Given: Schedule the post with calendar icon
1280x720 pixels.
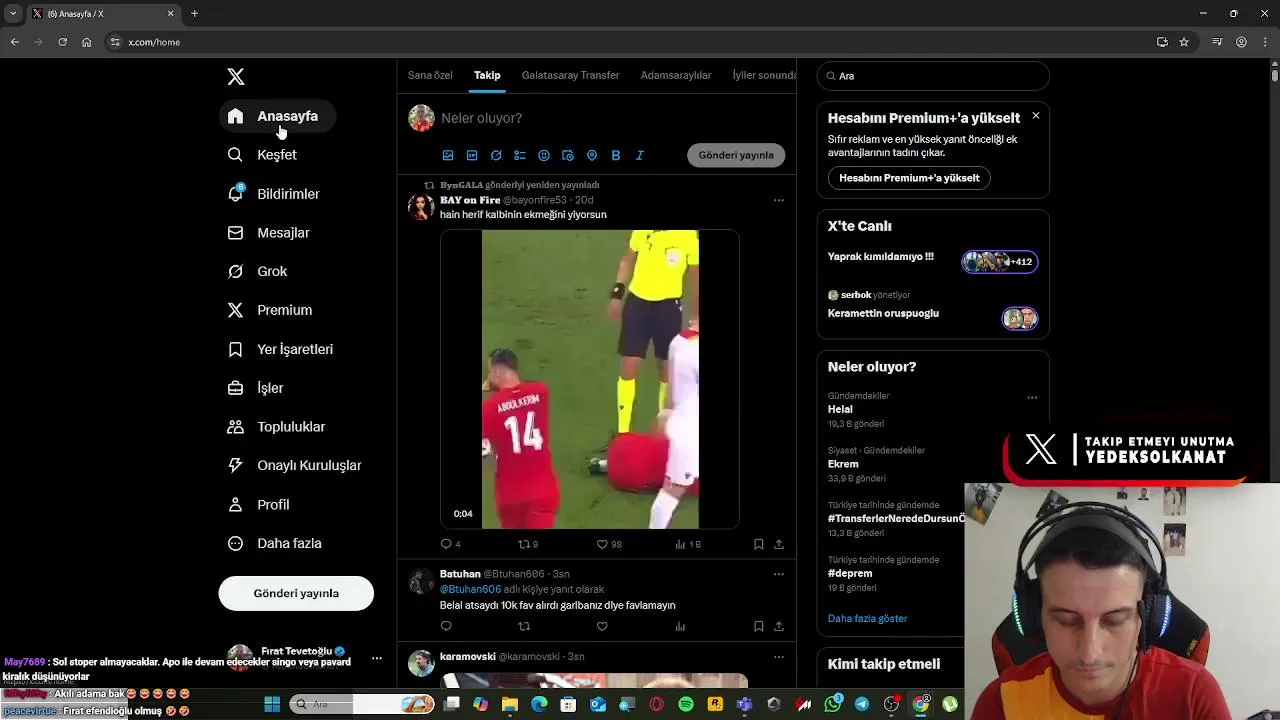Looking at the screenshot, I should click(568, 155).
